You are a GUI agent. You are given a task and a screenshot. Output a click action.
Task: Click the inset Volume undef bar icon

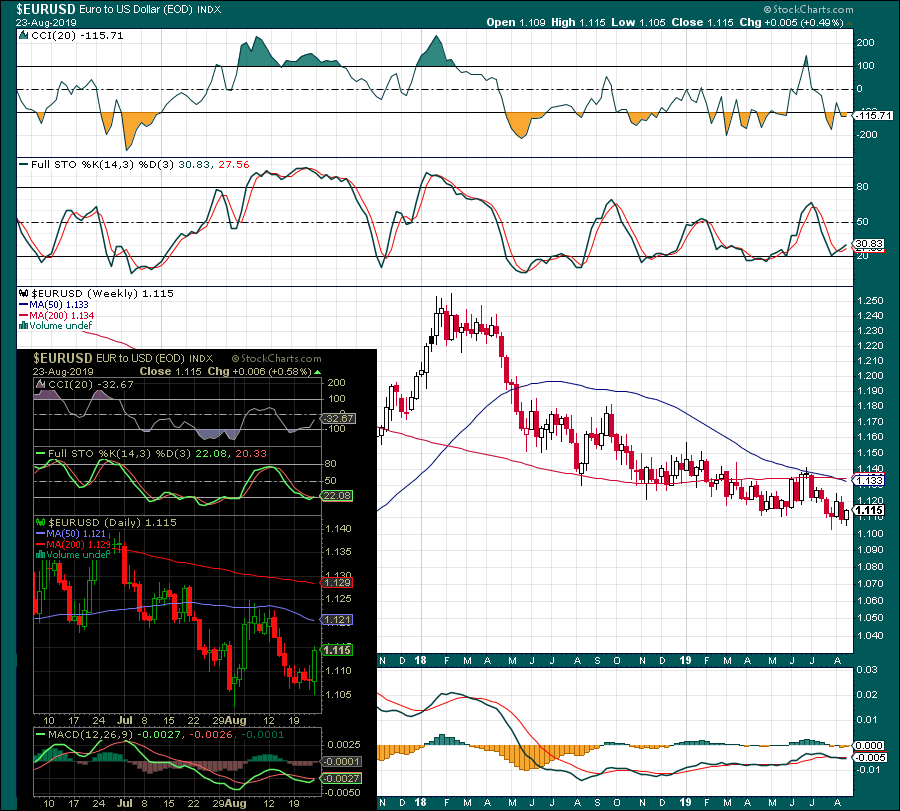40,554
